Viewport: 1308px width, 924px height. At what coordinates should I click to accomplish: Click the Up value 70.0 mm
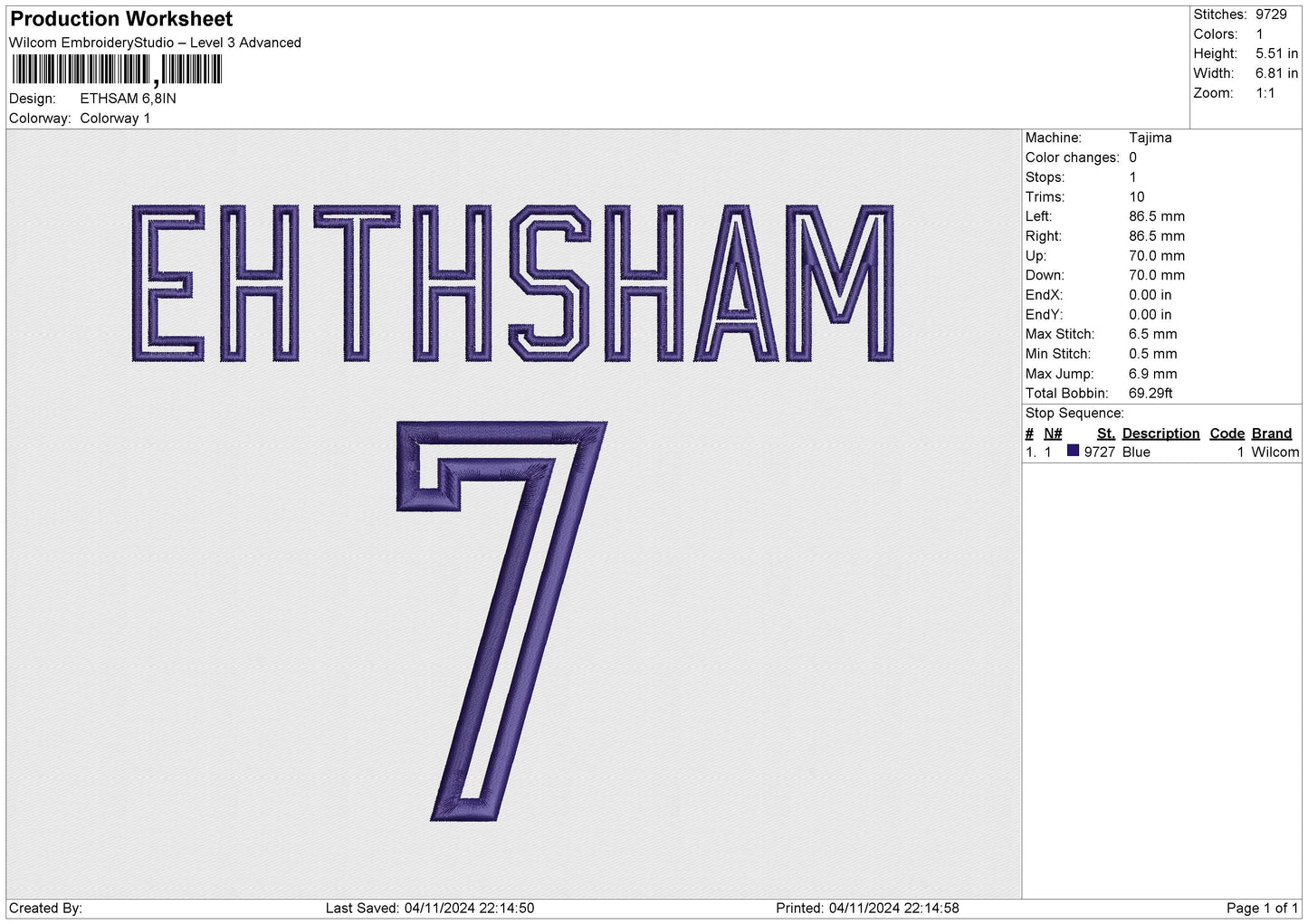[1156, 256]
